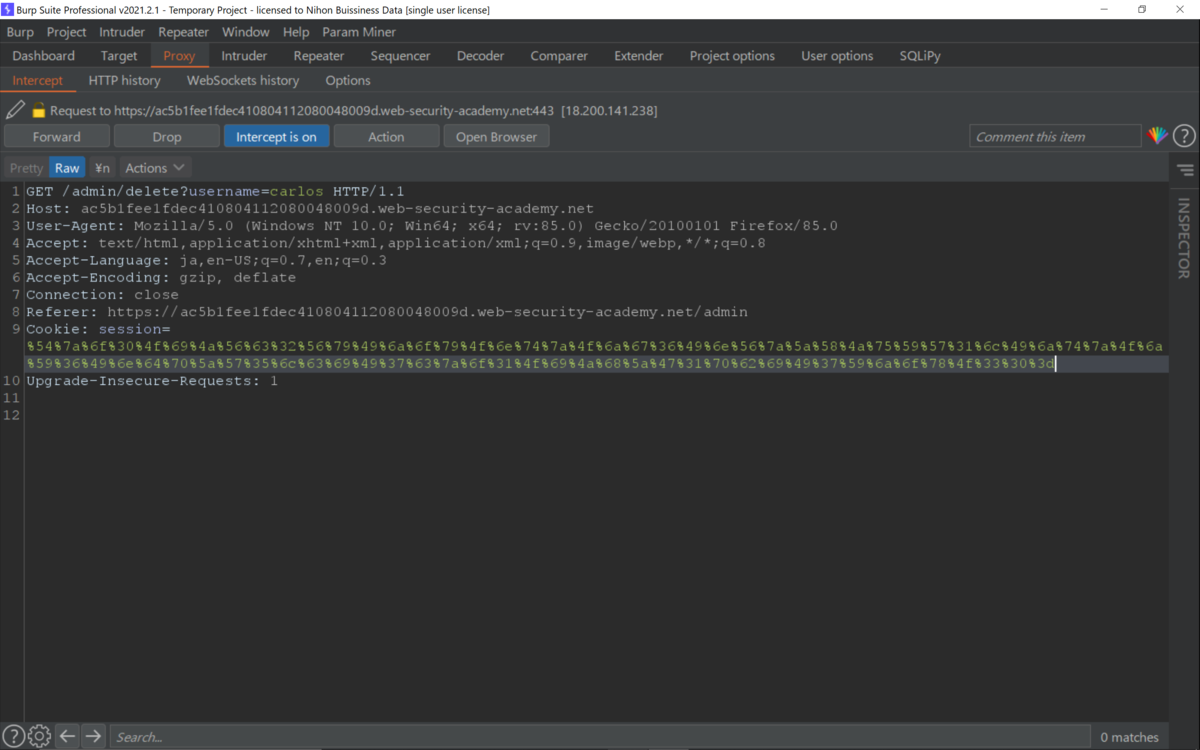Open the WebSockets history sub-tab
Screen dimensions: 1200x750
[243, 80]
